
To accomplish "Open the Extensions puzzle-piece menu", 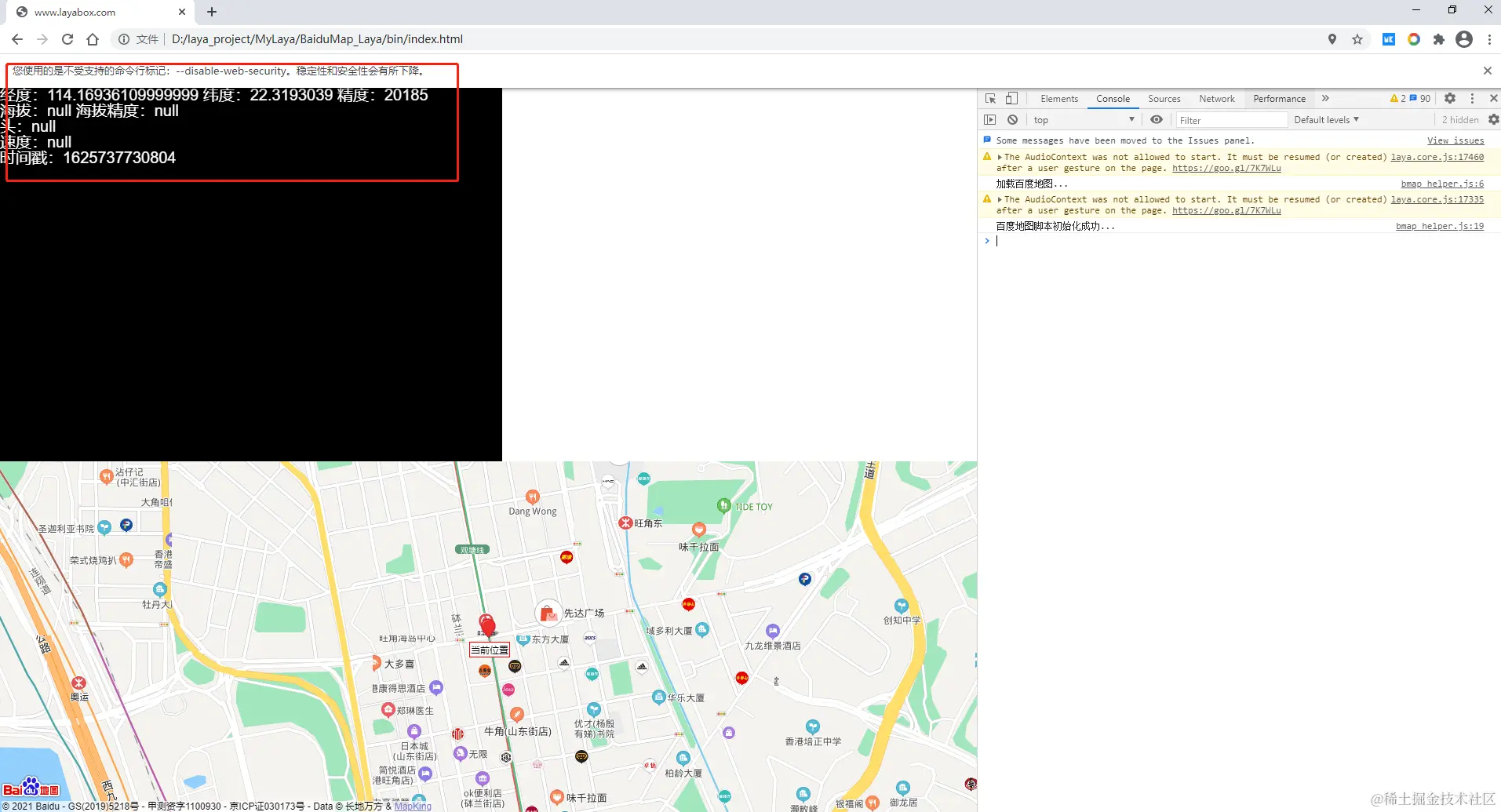I will point(1439,39).
